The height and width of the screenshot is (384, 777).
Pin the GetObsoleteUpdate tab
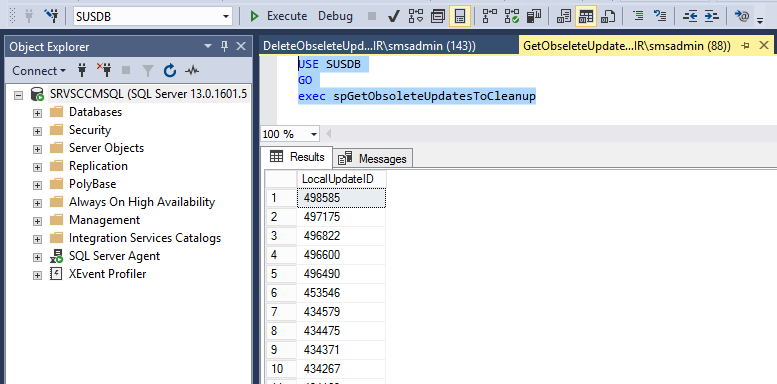(745, 46)
